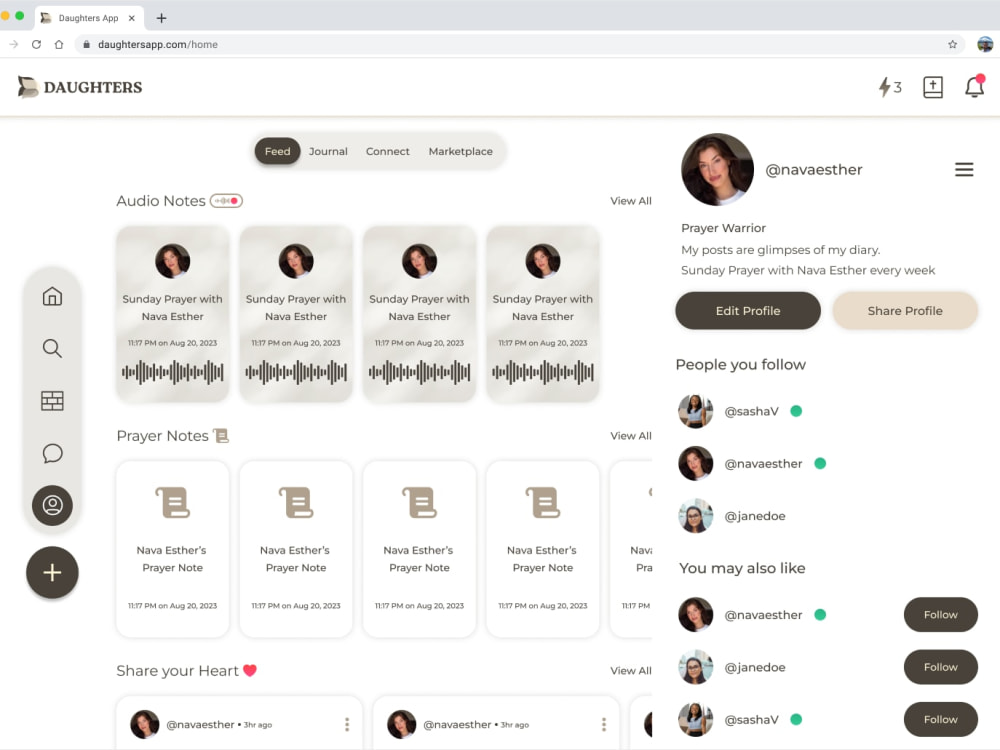This screenshot has height=750, width=1000.
Task: View All Share your Heart posts
Action: (x=631, y=670)
